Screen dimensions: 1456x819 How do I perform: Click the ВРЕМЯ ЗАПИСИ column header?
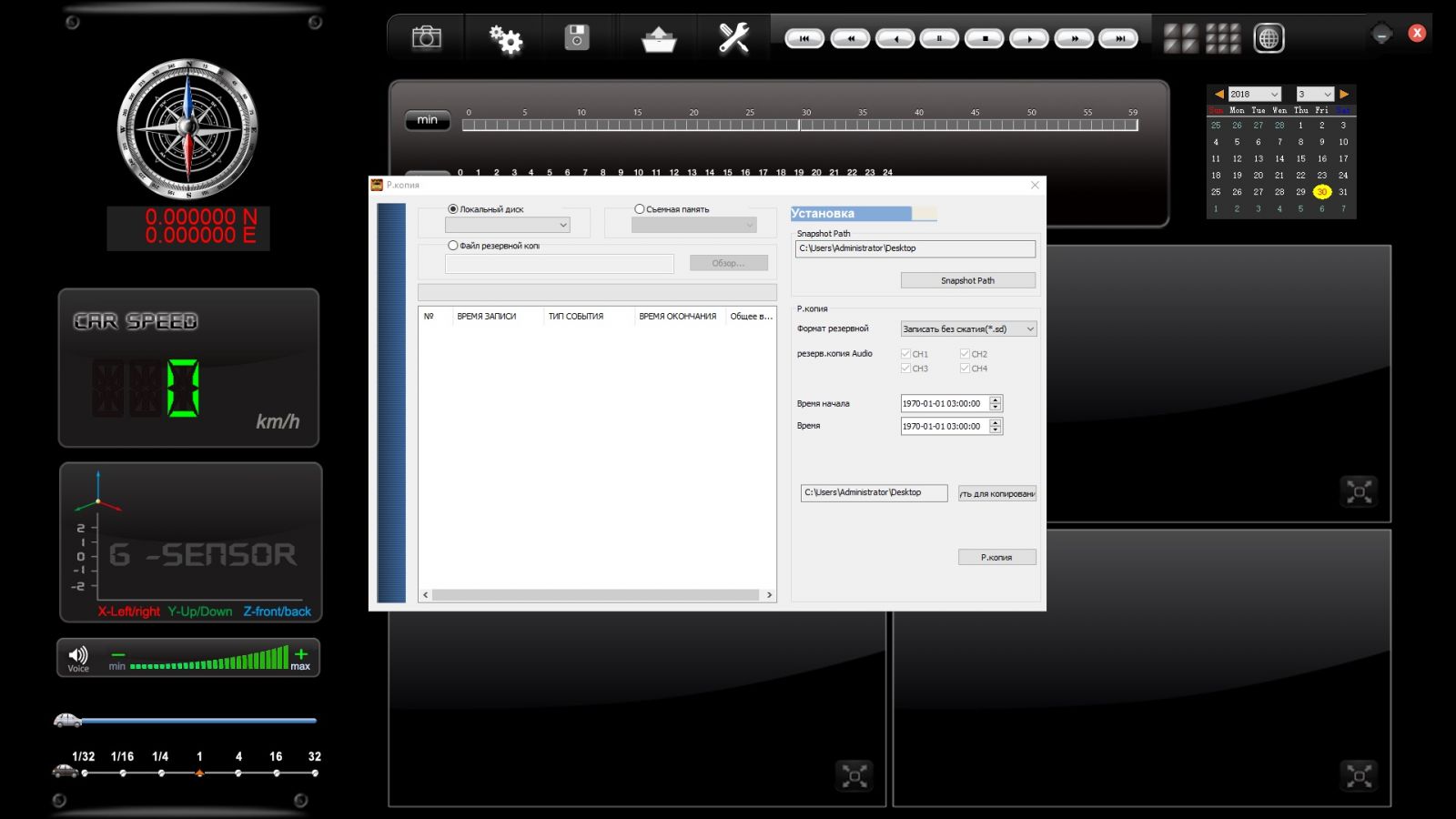pyautogui.click(x=487, y=317)
